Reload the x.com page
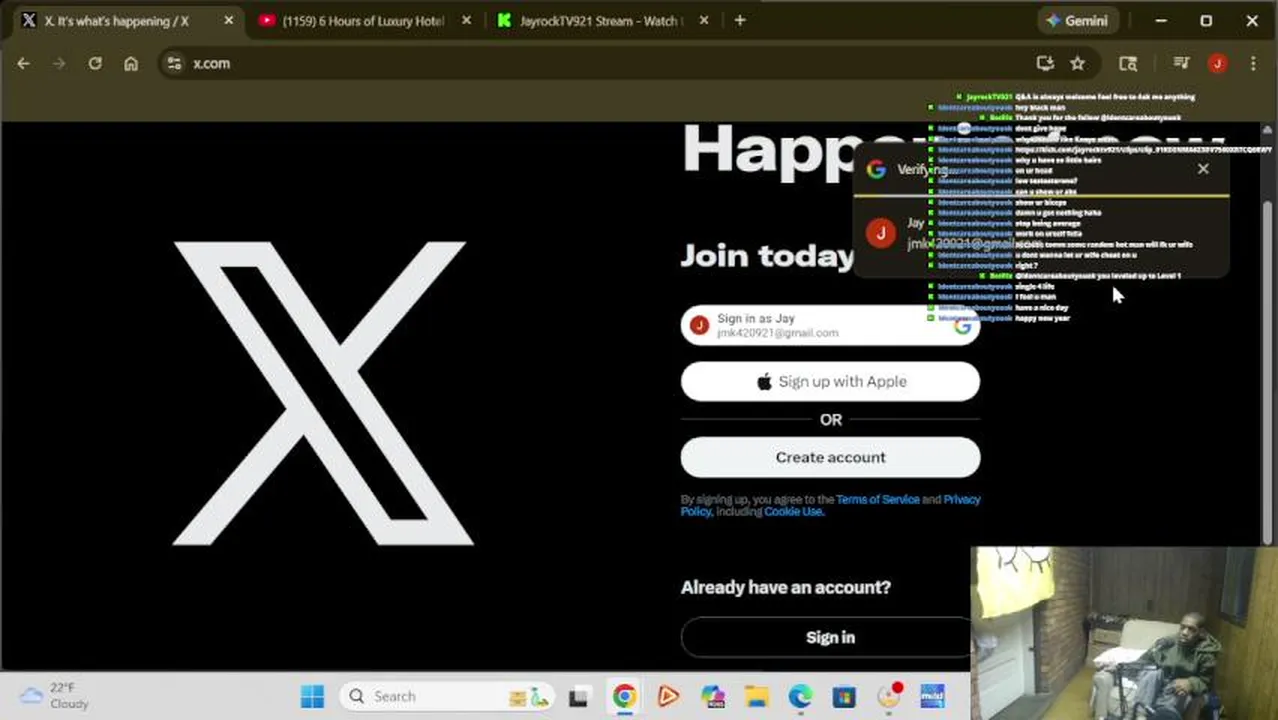 [95, 63]
